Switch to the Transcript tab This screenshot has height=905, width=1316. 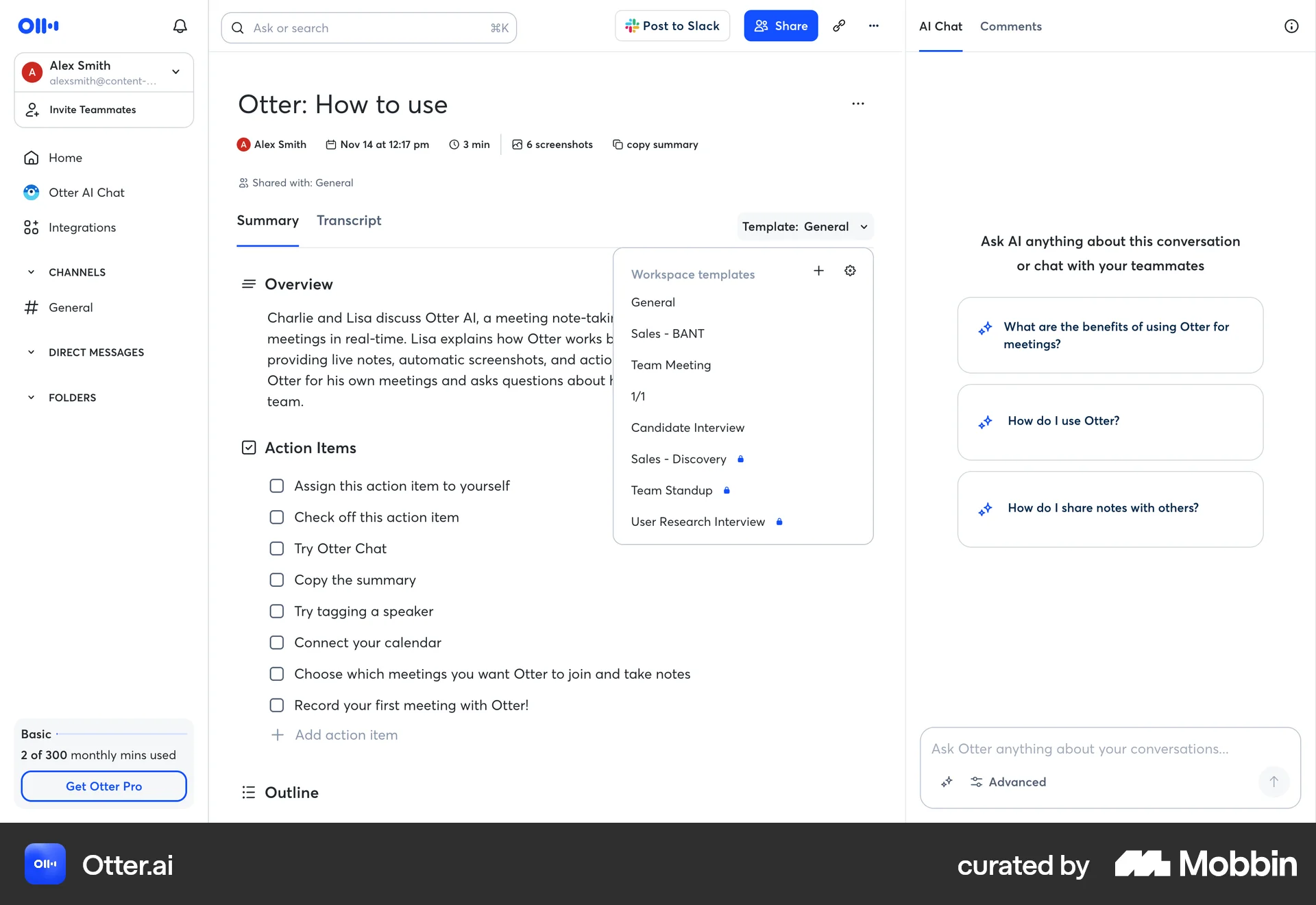pos(349,221)
